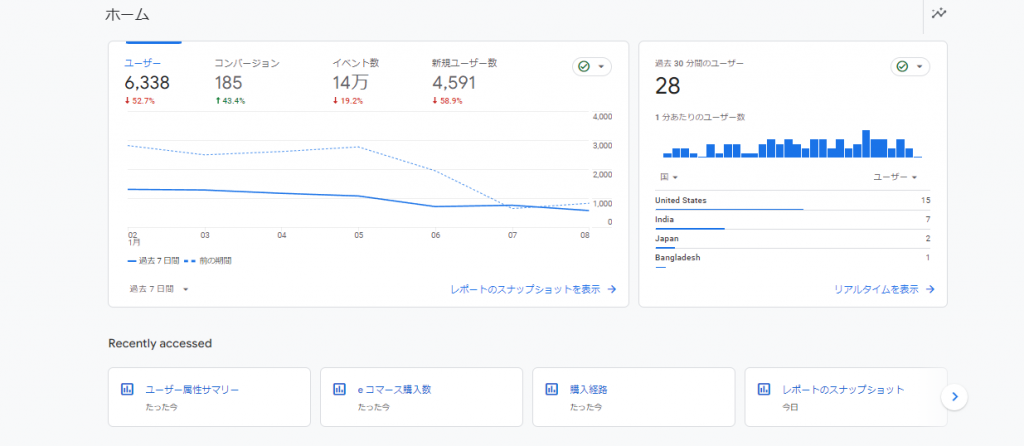Click the report icon on 購入経路 card
Viewport: 1024px width, 446px height.
click(552, 389)
